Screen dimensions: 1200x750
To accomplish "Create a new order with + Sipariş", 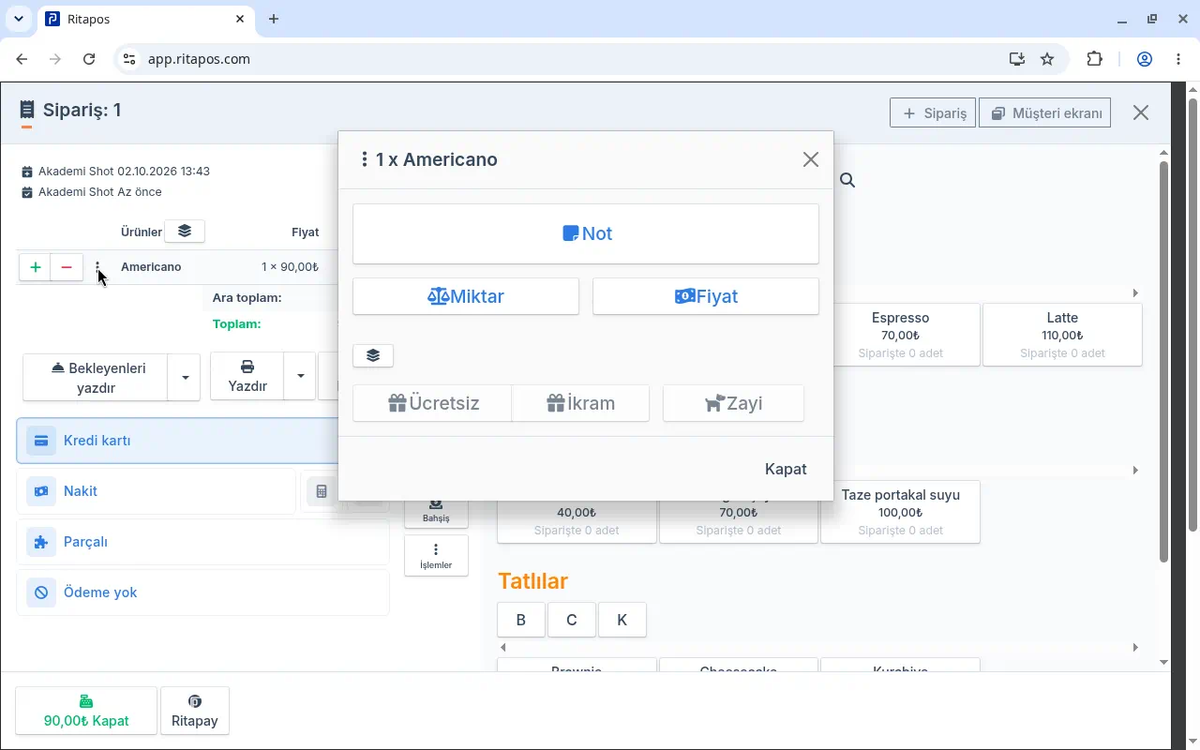I will [x=933, y=113].
